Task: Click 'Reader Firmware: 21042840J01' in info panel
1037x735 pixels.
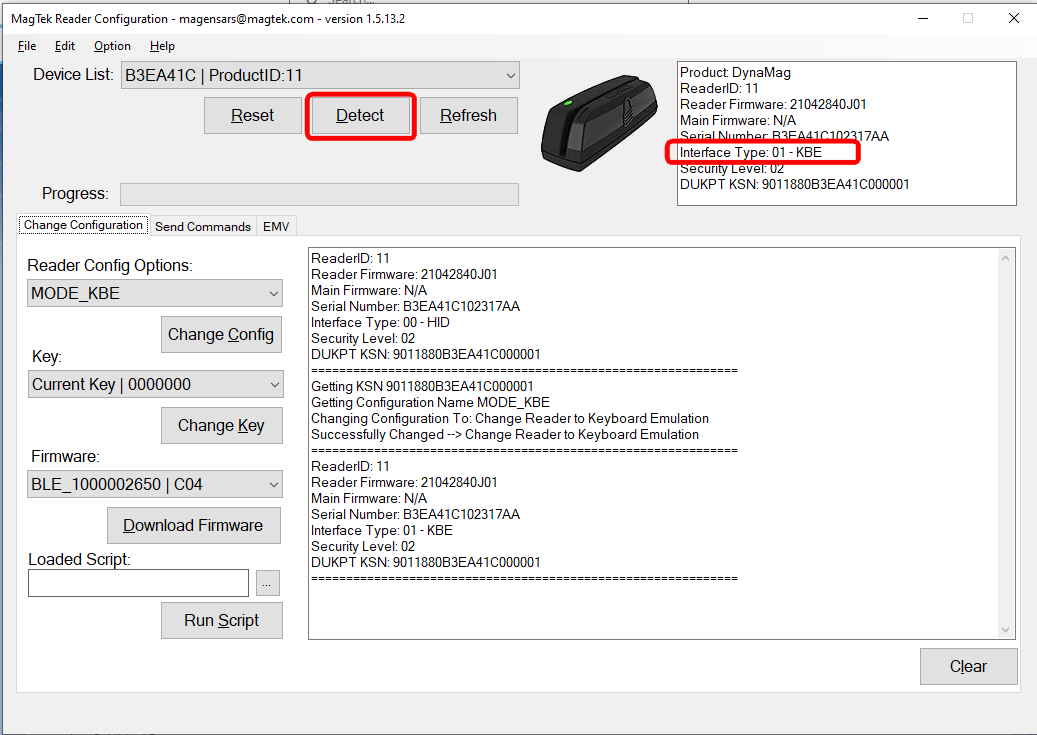Action: 773,105
